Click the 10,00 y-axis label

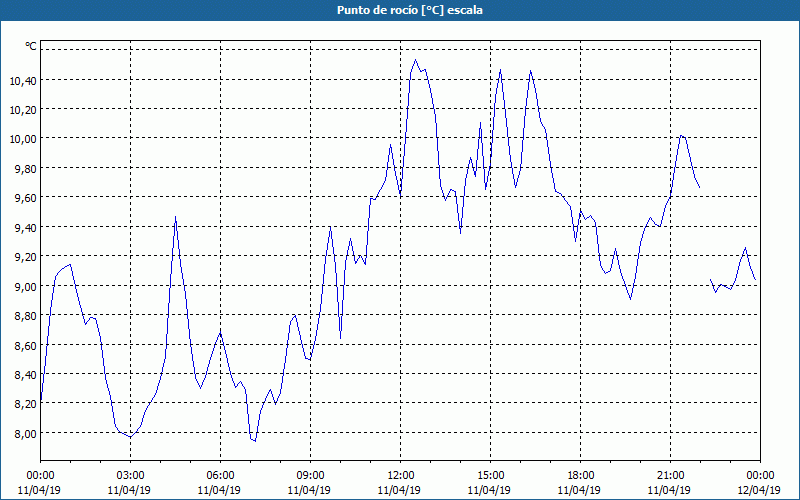pyautogui.click(x=23, y=139)
